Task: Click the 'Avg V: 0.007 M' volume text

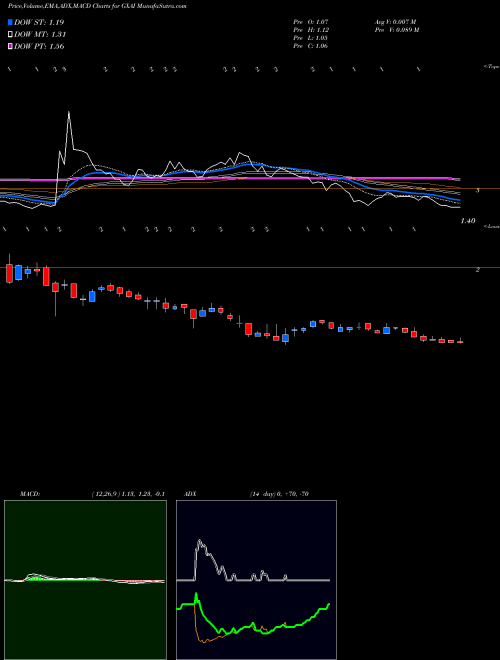Action: coord(395,22)
